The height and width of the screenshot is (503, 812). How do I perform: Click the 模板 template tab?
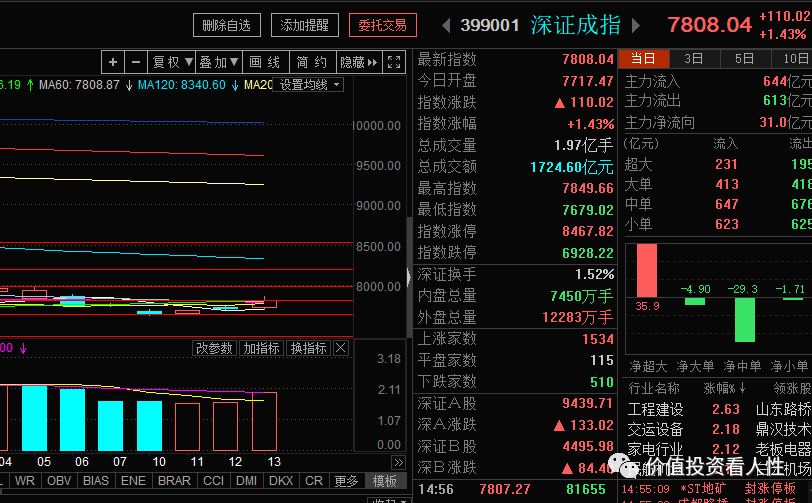(385, 481)
